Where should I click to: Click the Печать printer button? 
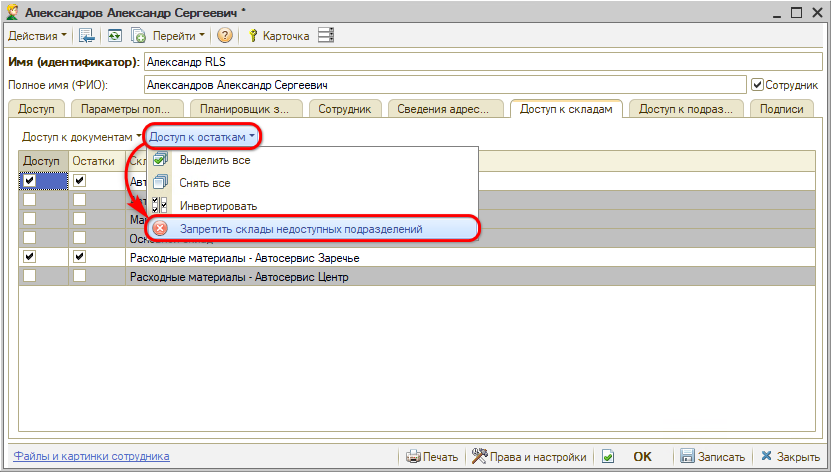pyautogui.click(x=432, y=456)
